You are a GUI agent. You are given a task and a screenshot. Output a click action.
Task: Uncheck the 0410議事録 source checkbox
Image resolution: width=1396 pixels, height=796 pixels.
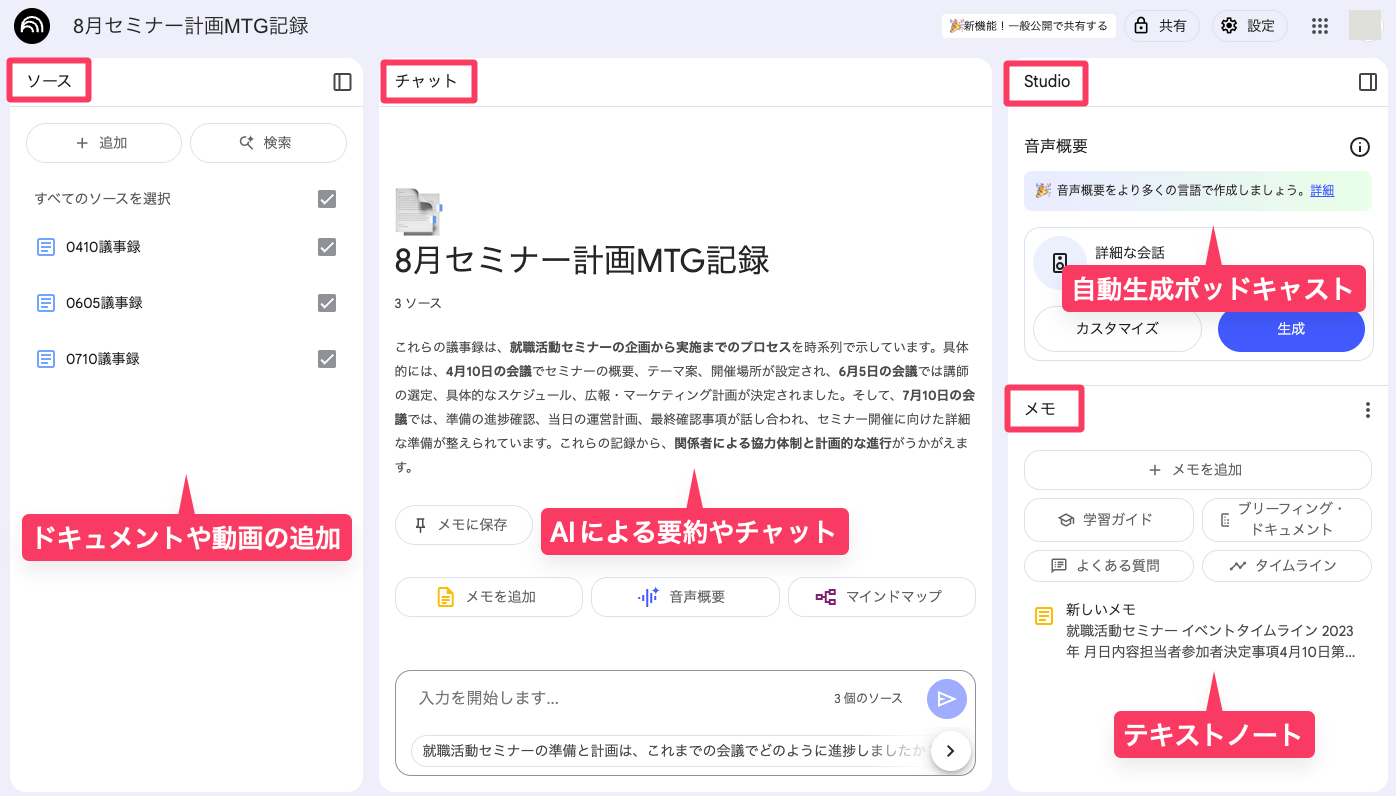327,247
